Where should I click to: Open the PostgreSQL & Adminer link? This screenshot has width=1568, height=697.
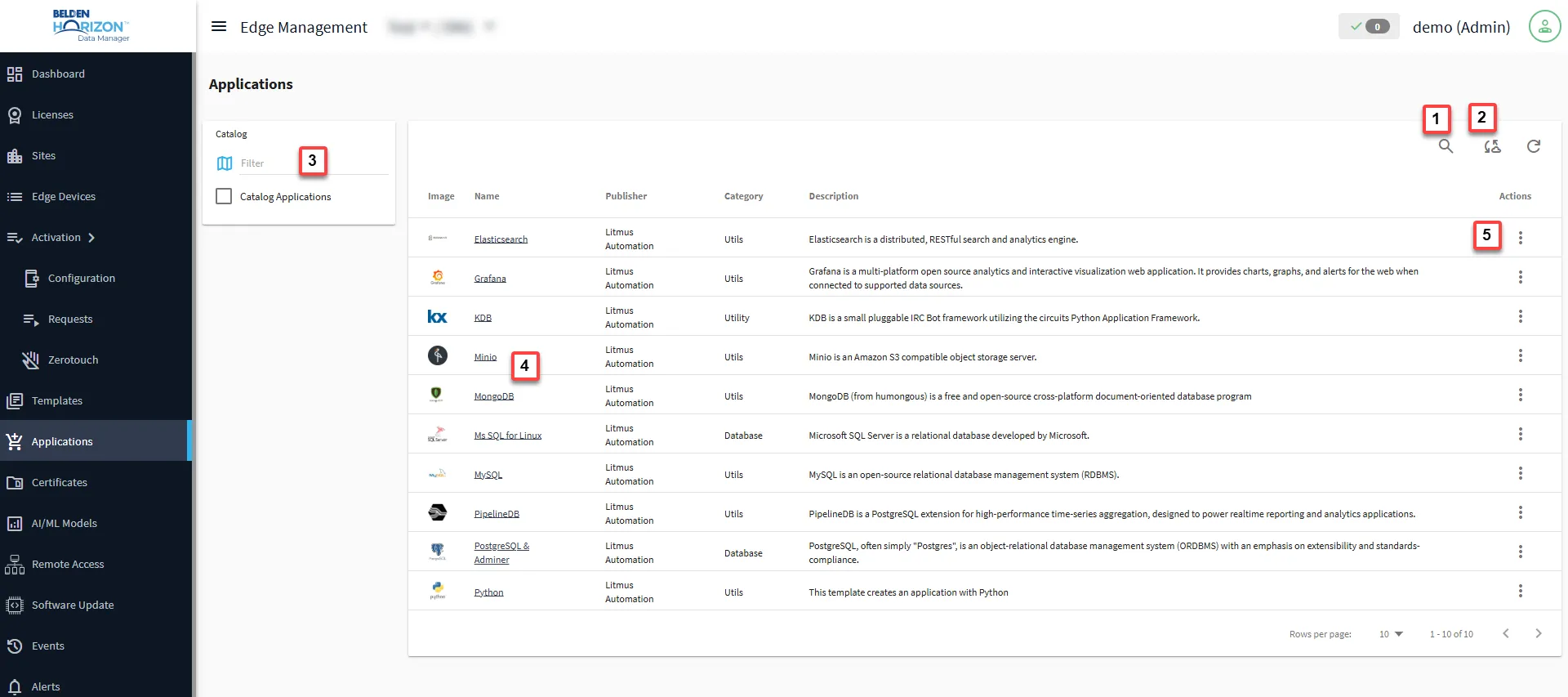click(x=501, y=552)
